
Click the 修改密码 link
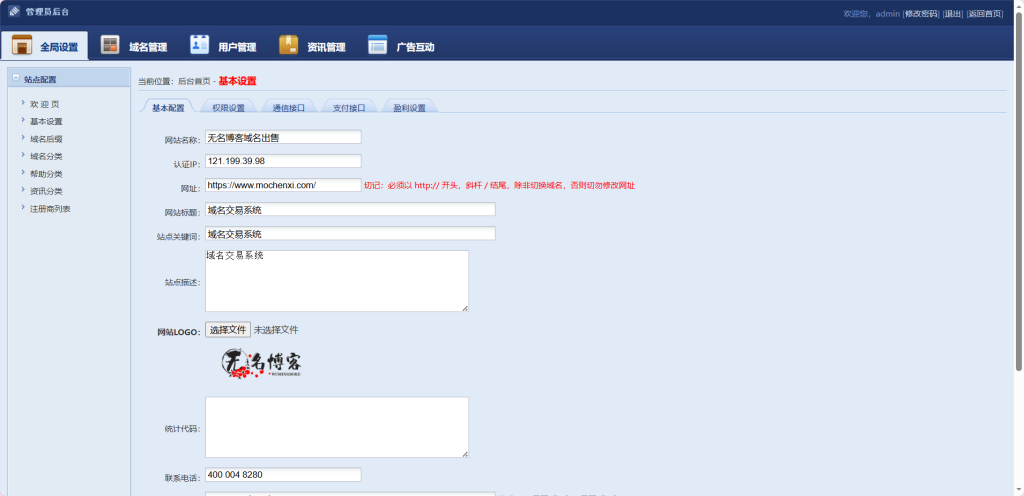(x=921, y=14)
